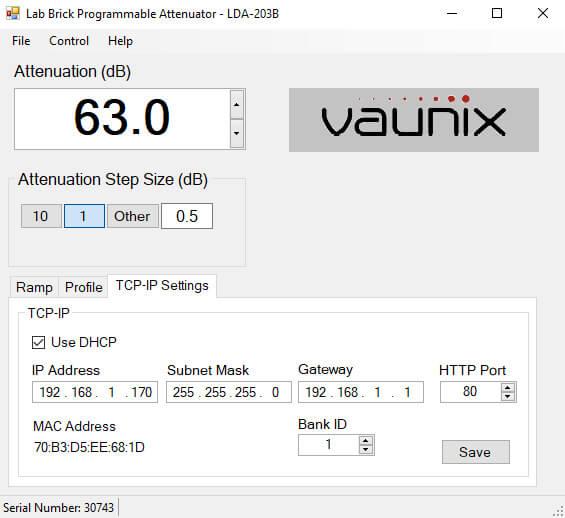Switch to the Profile tab
This screenshot has width=565, height=518.
pyautogui.click(x=84, y=287)
